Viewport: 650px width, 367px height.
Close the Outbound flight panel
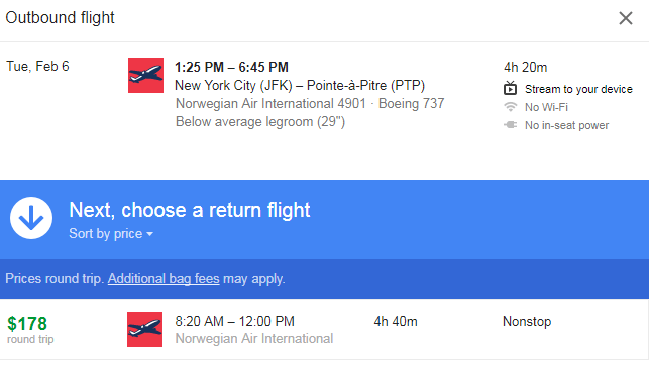tap(626, 18)
